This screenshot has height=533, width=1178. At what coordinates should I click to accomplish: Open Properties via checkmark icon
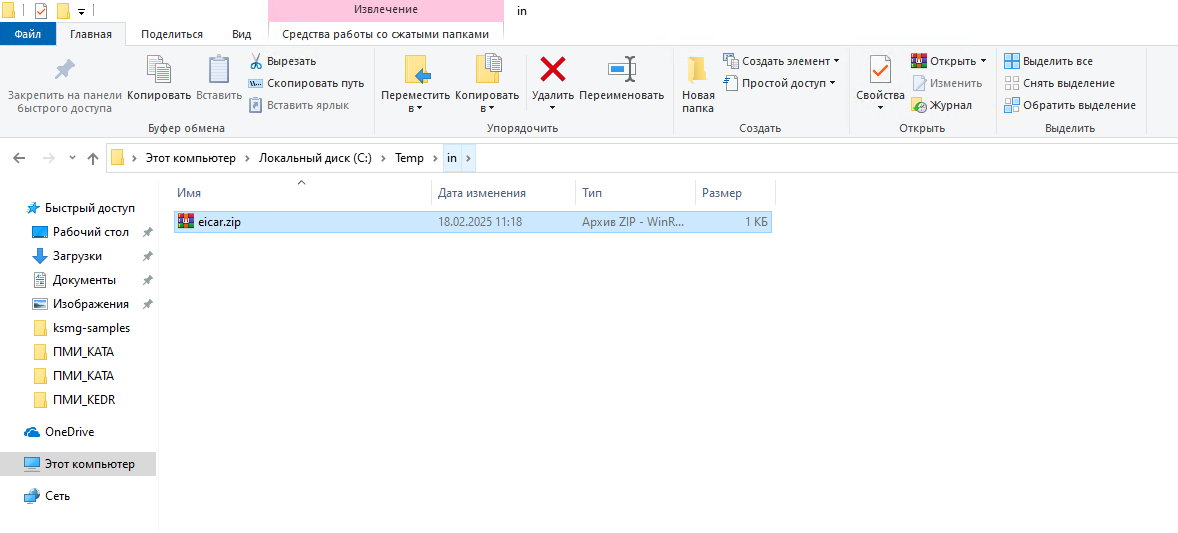pyautogui.click(x=880, y=70)
